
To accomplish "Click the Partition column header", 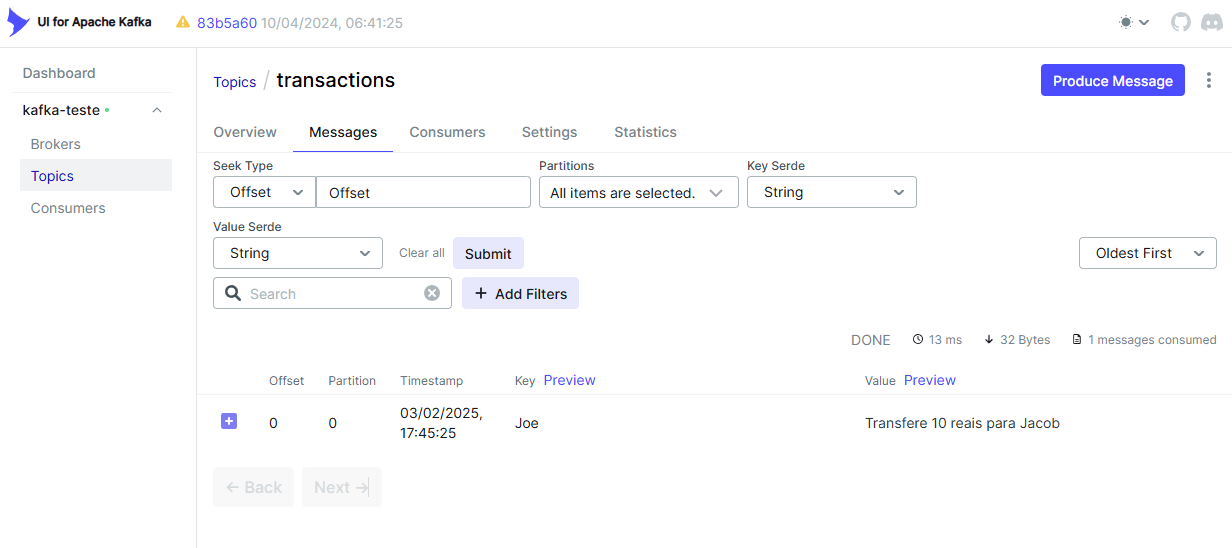I will coord(352,381).
